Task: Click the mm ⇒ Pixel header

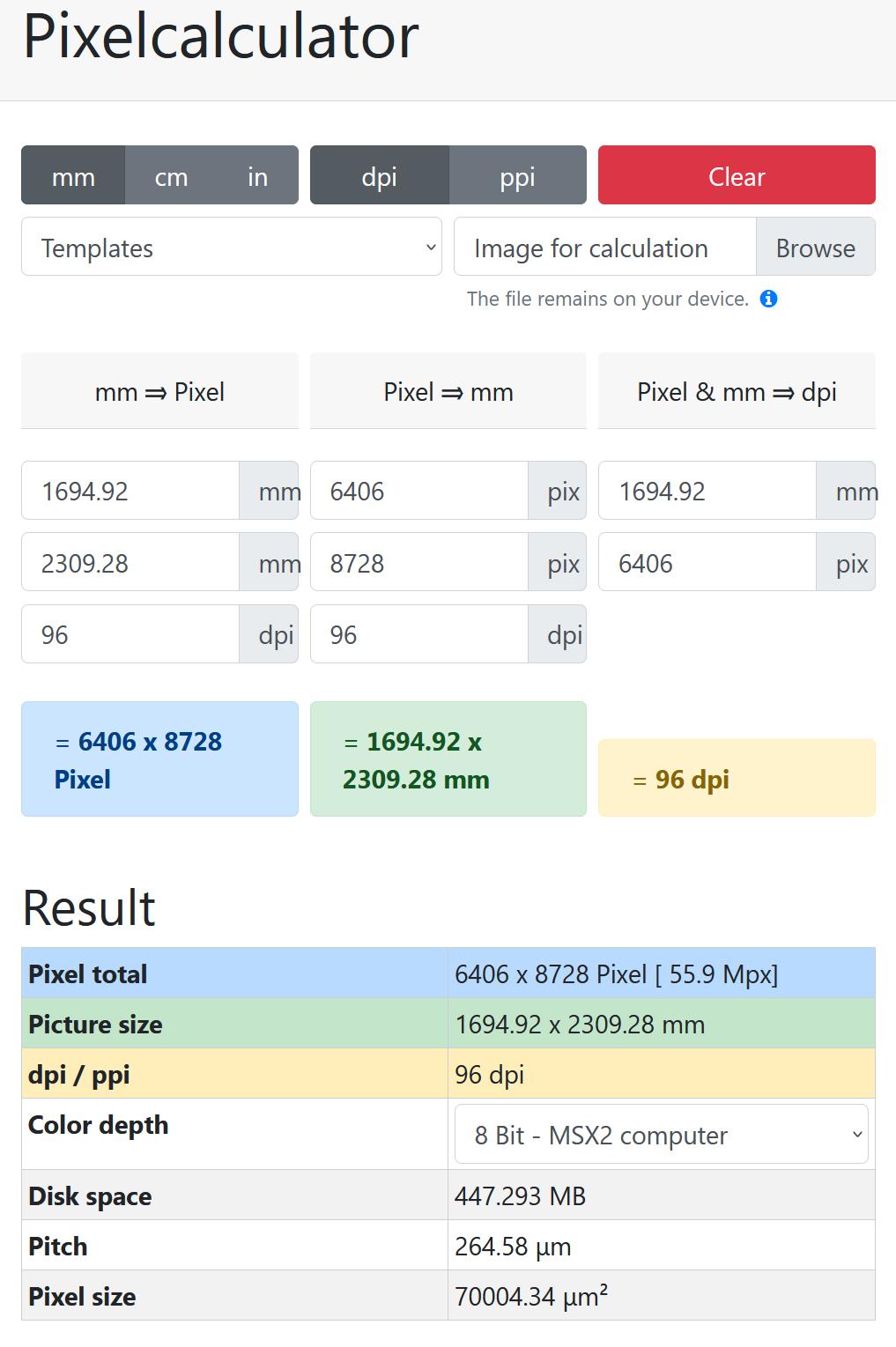Action: pyautogui.click(x=159, y=391)
